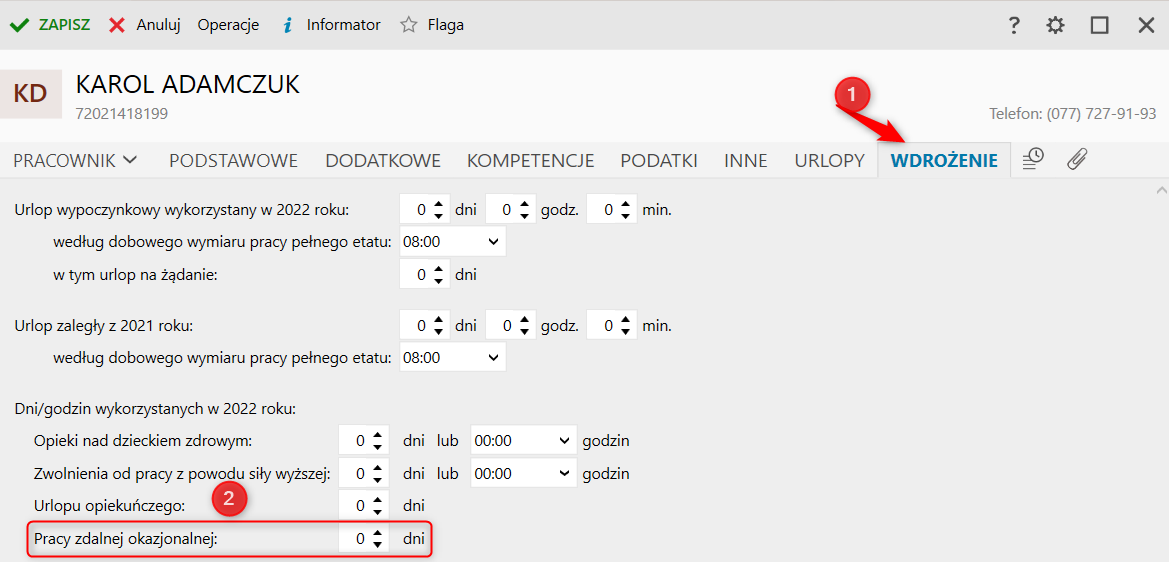Switch to the PODSTAWOWE tab
This screenshot has height=562, width=1169.
click(x=233, y=160)
